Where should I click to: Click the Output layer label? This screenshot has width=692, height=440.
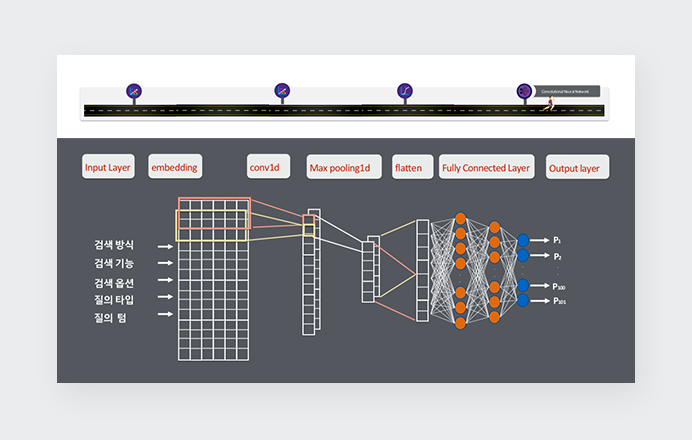(x=577, y=167)
